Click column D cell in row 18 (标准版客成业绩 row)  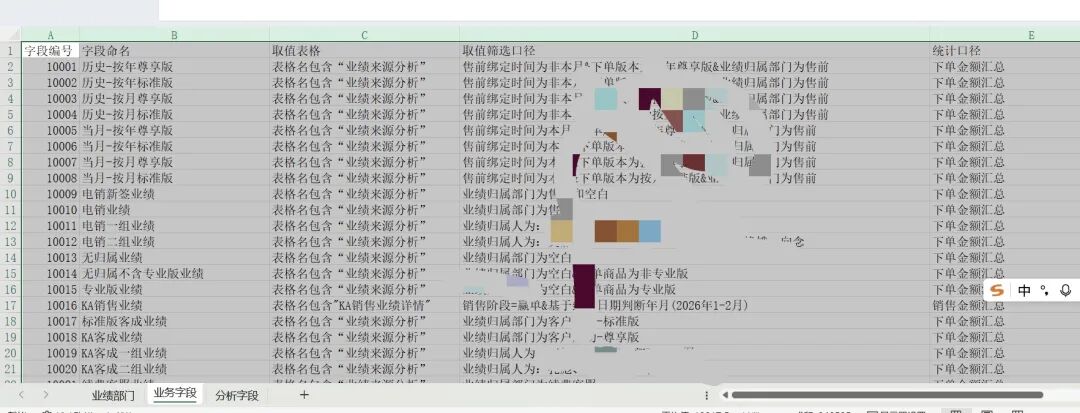694,321
